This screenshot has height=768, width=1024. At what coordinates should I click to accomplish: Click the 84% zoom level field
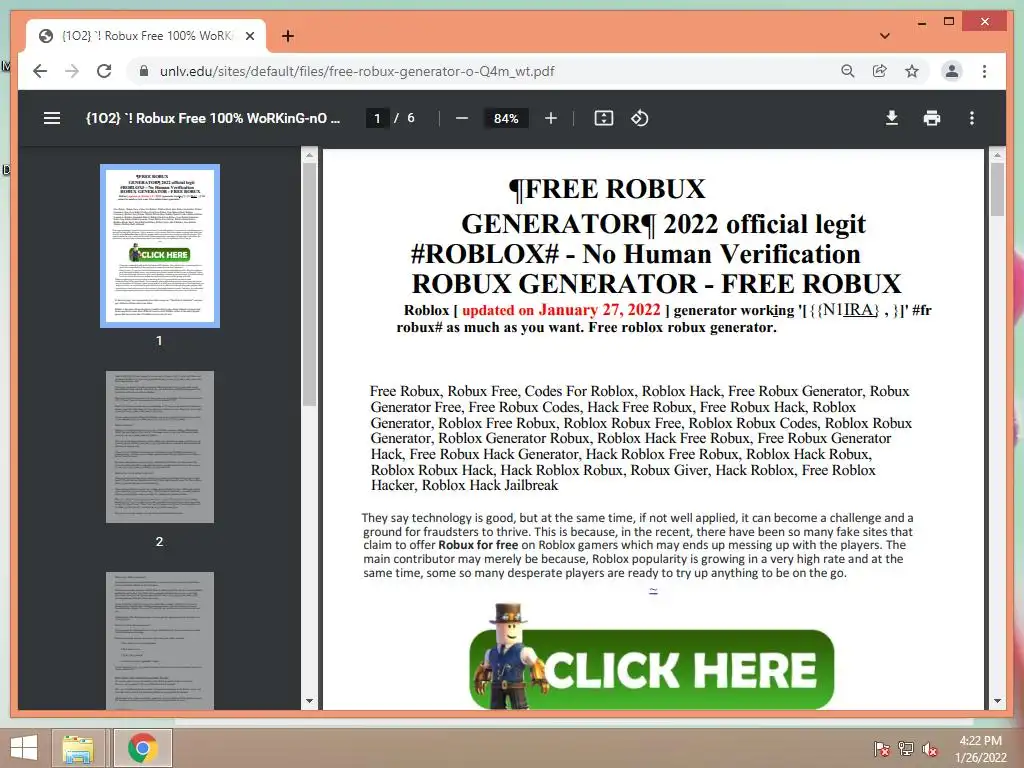click(506, 118)
